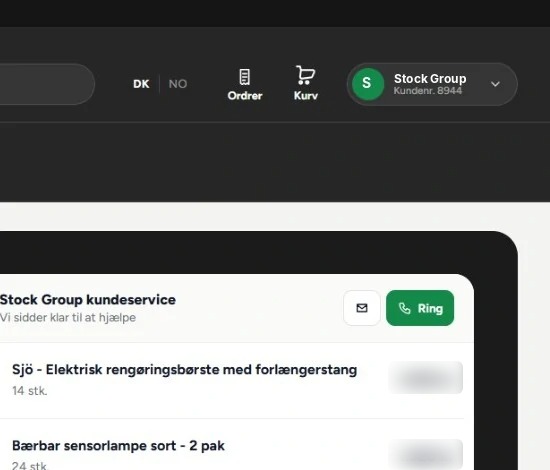Click the 14 stk. quantity text
Screen dimensions: 550x470
(x=30, y=391)
